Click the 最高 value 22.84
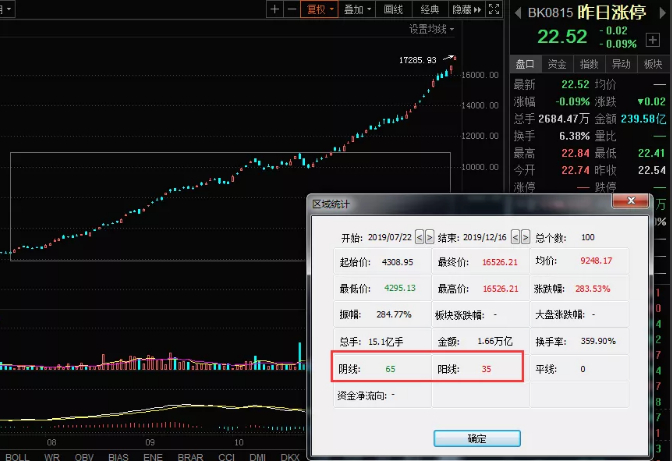Screen dimensions: 672x462 pos(576,153)
